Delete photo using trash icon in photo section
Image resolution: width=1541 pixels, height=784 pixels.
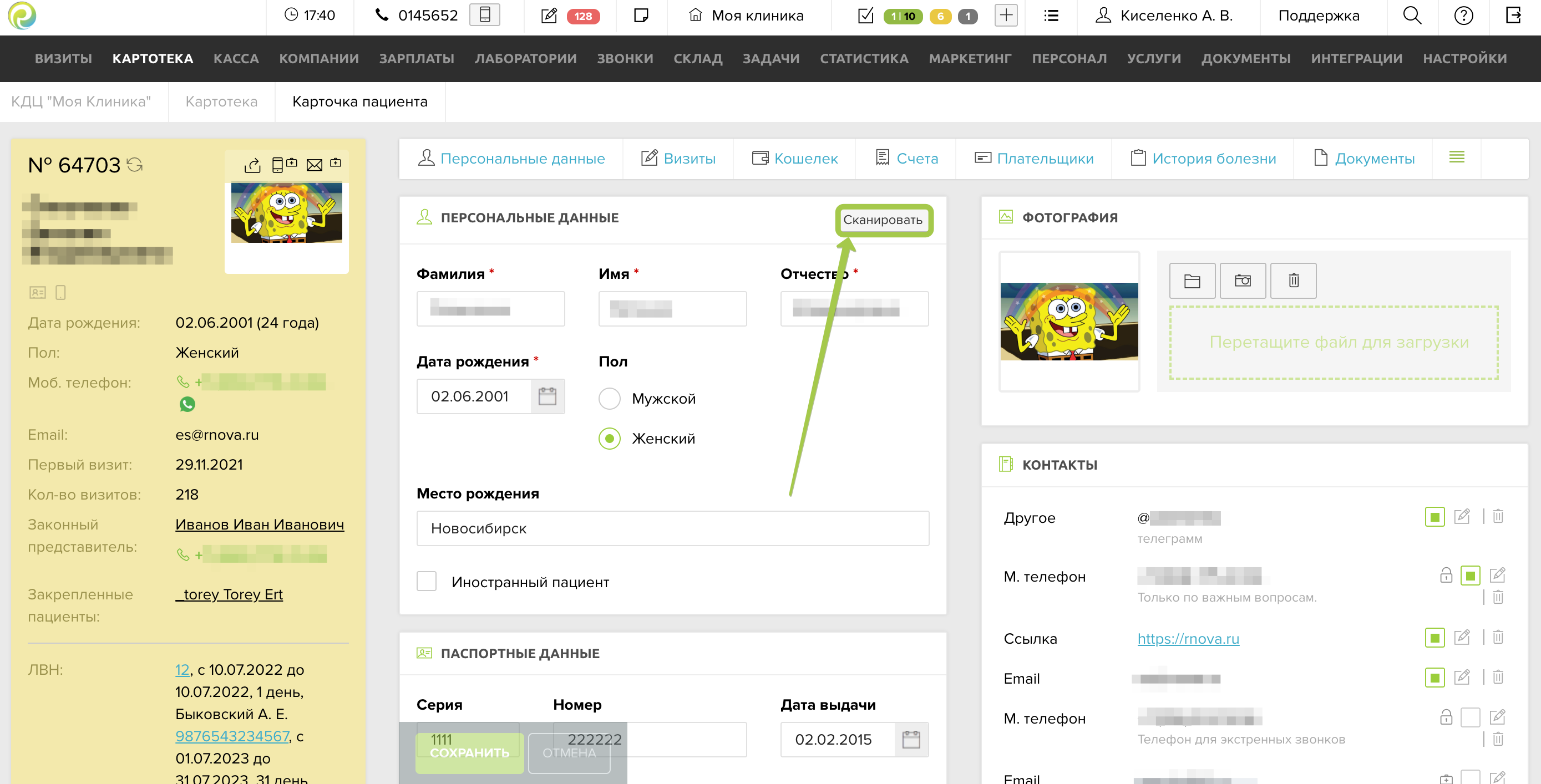pos(1294,281)
